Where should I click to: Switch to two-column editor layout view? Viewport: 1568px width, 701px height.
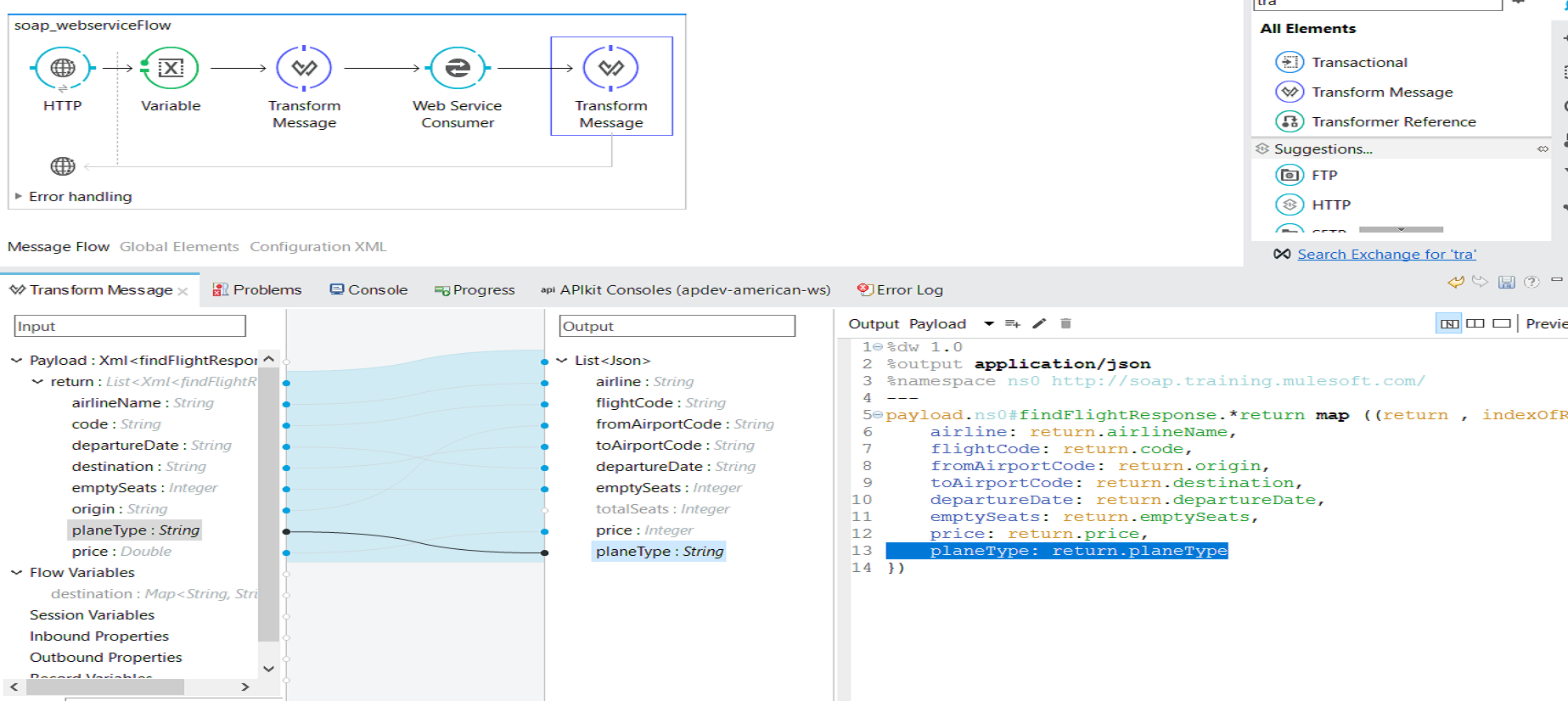point(1475,323)
